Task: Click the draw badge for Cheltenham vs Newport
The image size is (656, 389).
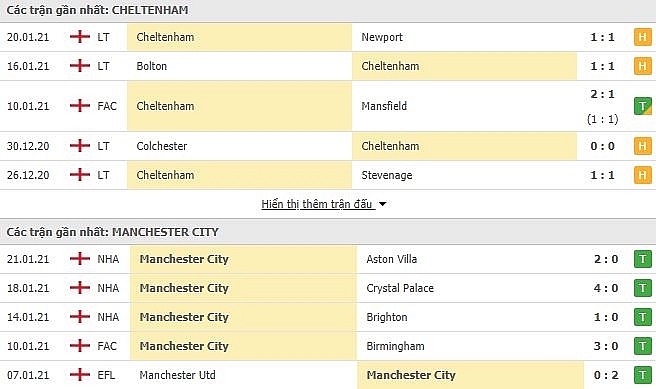Action: [x=643, y=37]
